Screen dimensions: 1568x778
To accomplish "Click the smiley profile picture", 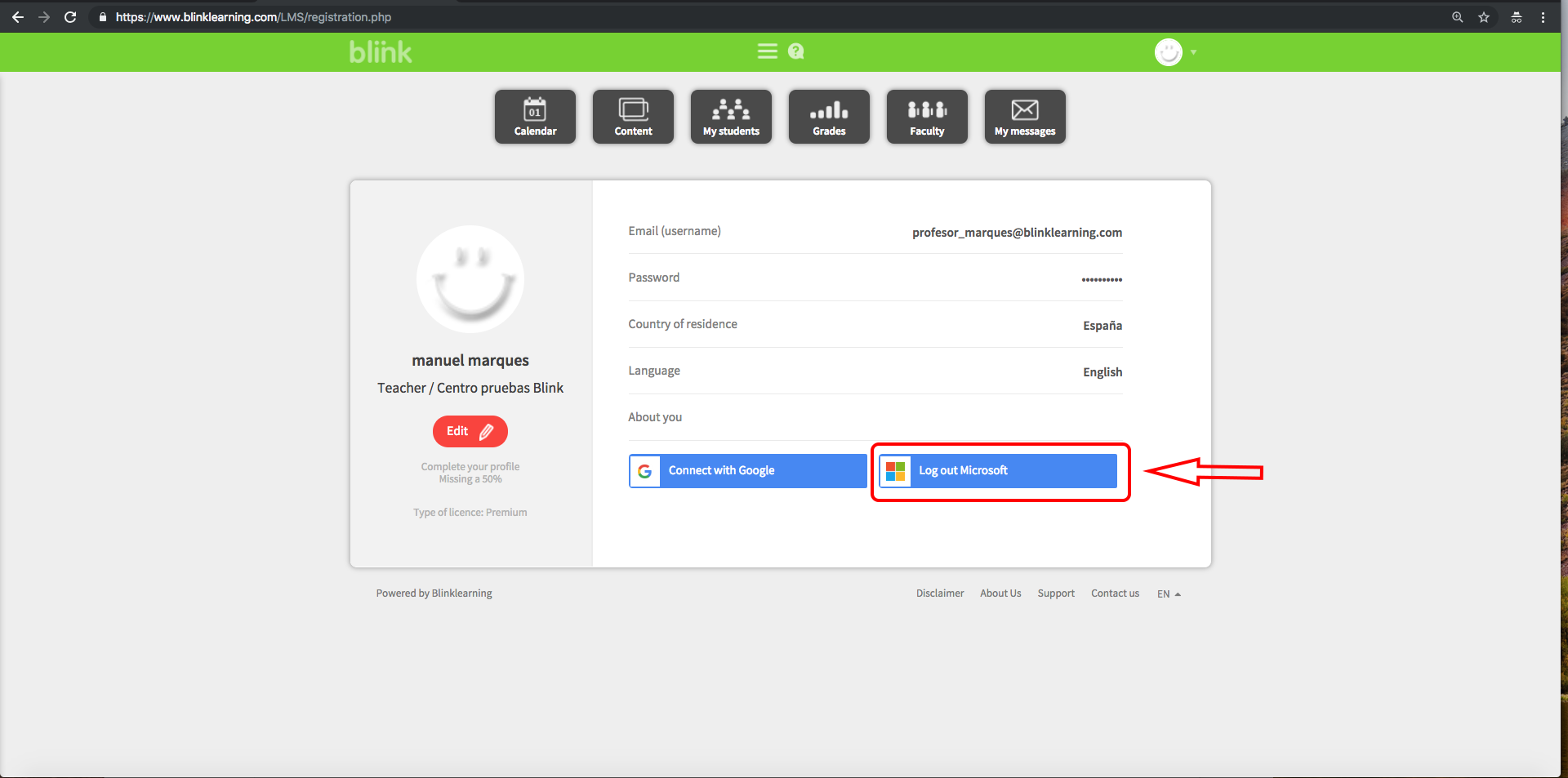I will point(470,278).
